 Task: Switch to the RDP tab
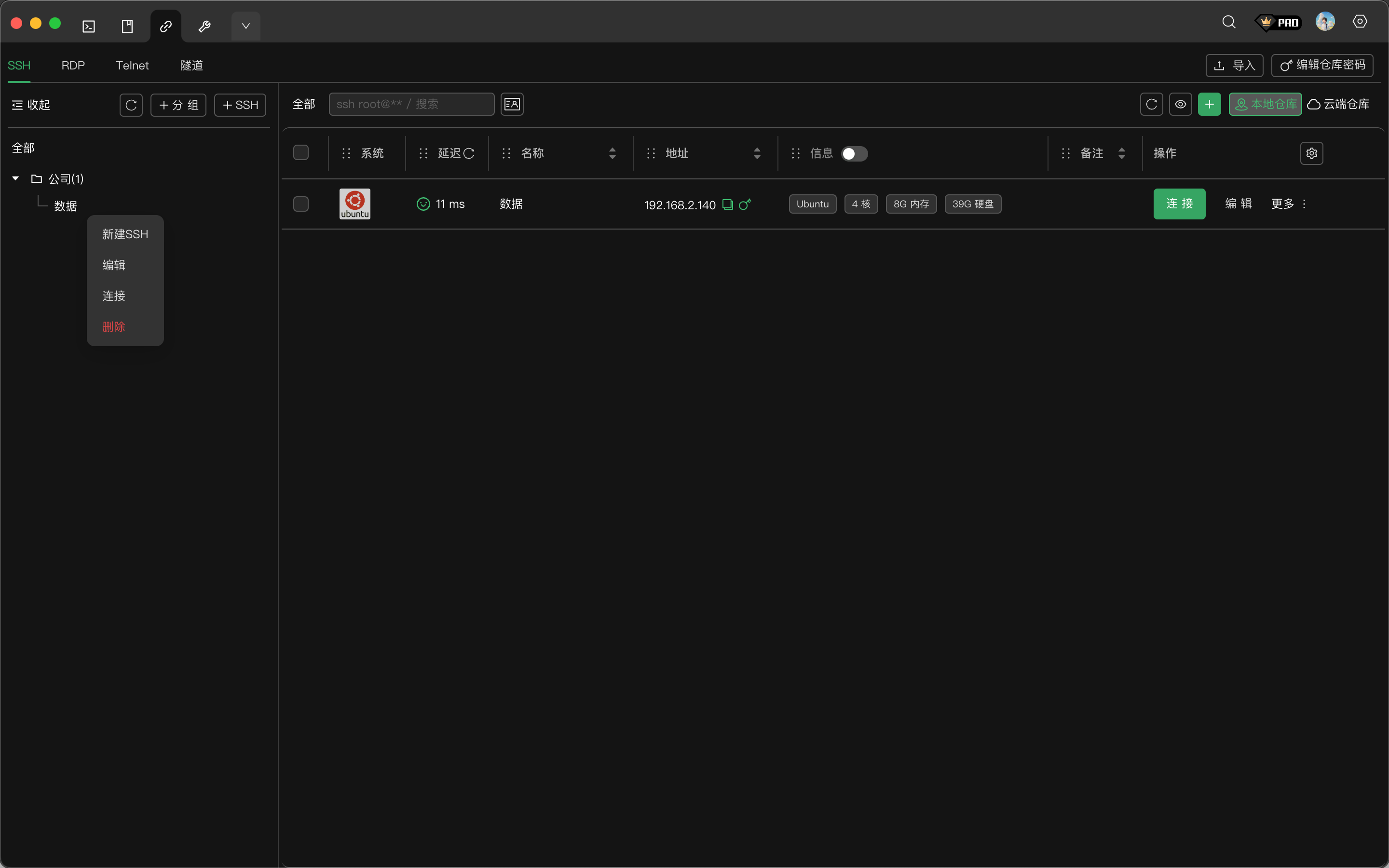[73, 66]
